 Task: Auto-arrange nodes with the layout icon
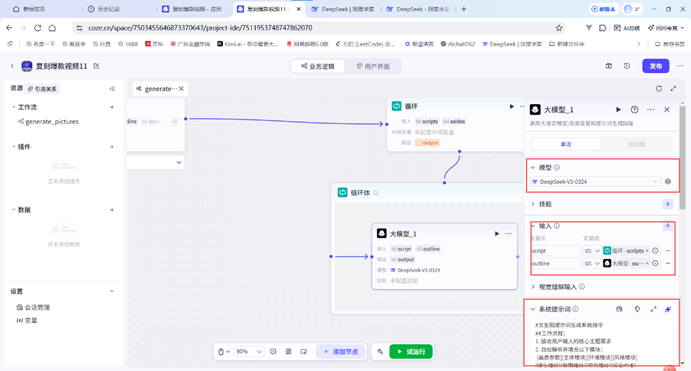pos(288,352)
